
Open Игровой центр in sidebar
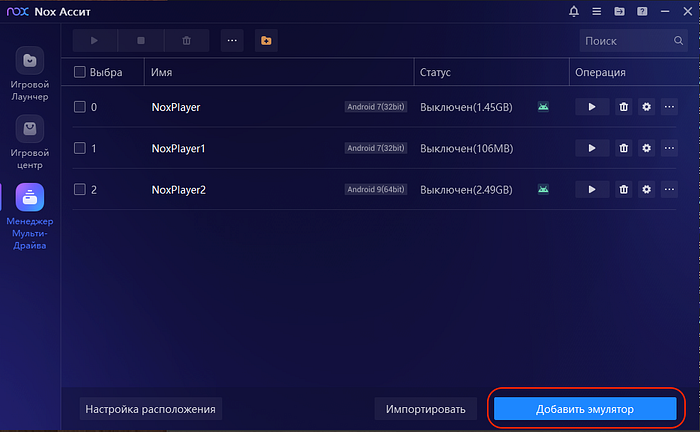30,142
